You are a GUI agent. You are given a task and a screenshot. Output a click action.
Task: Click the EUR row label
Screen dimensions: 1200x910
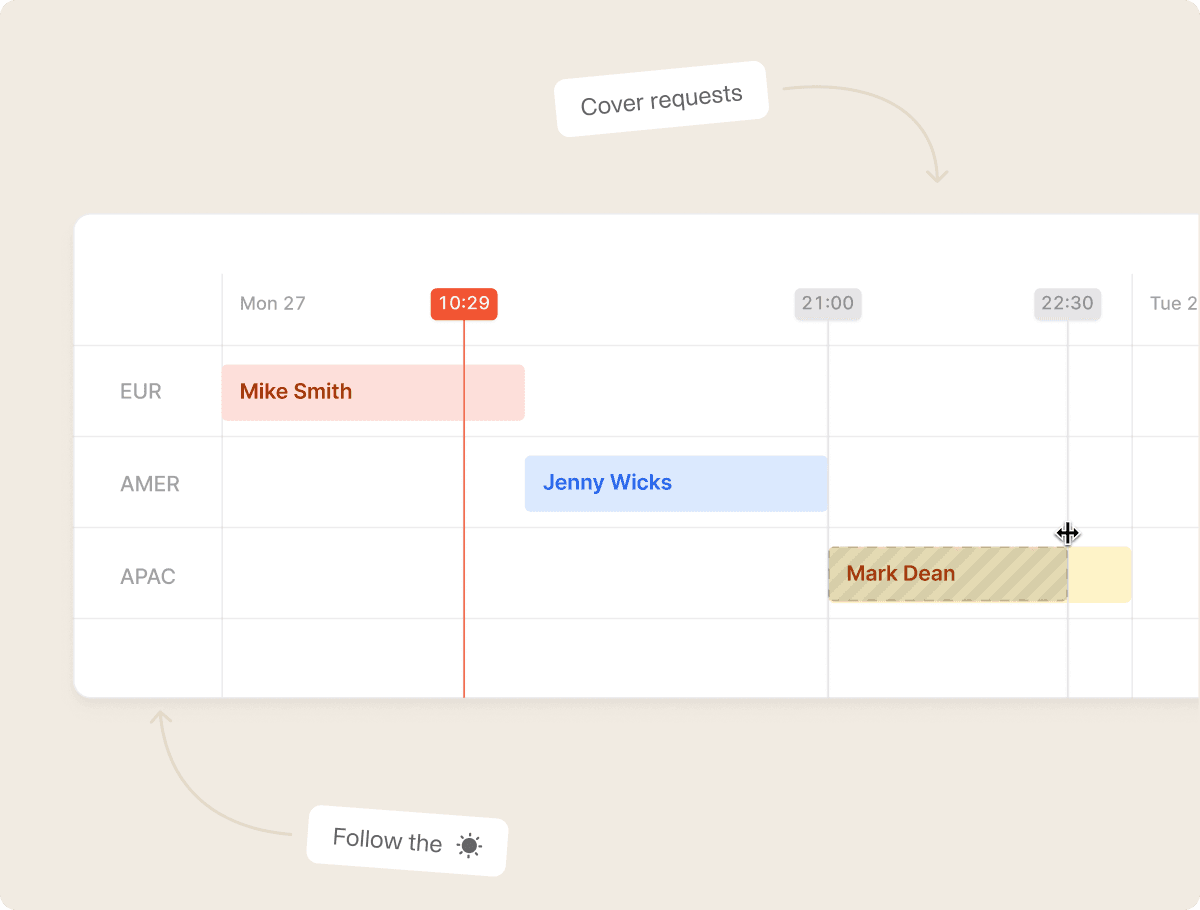(140, 392)
